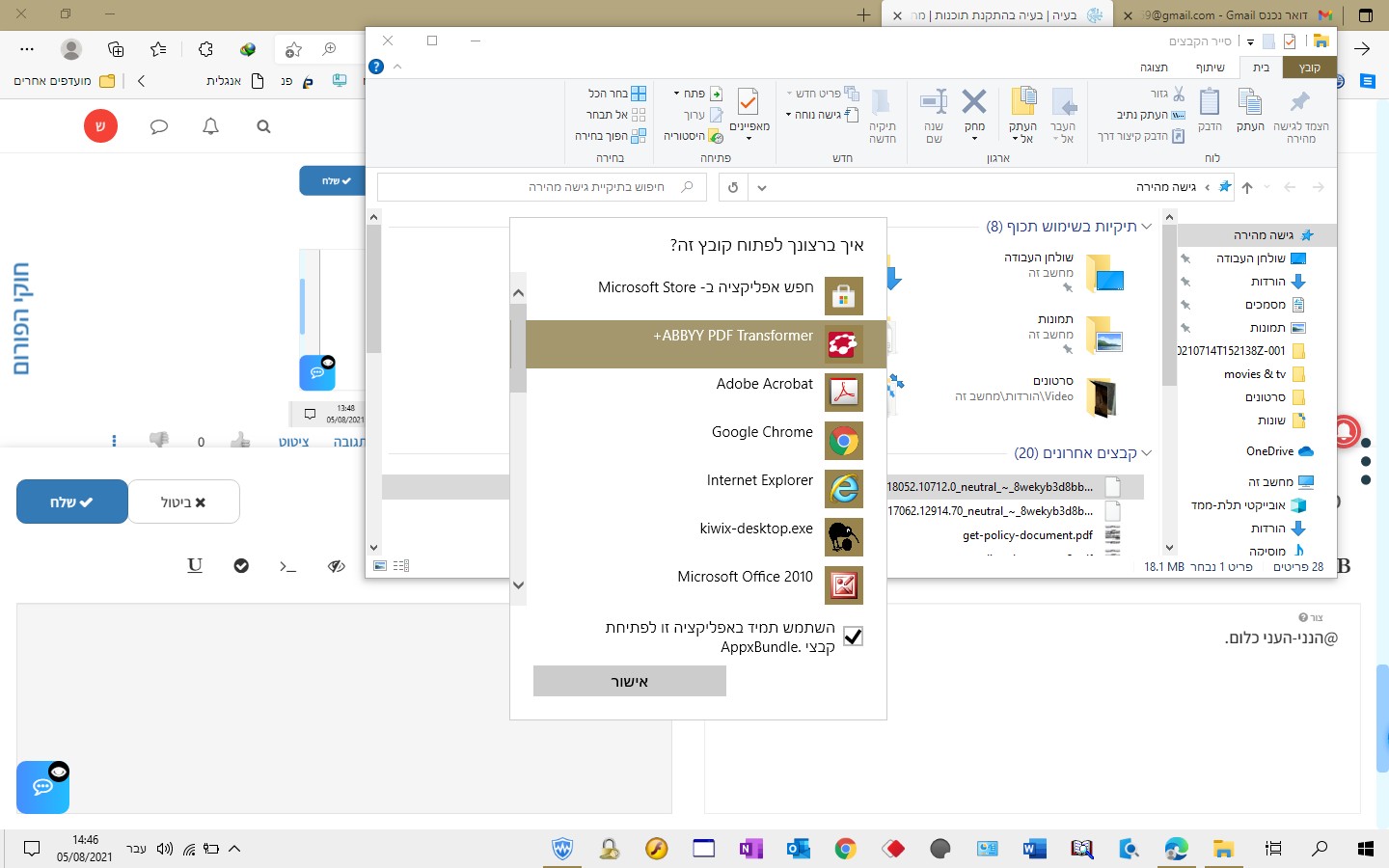
Task: Select movies & tv folder in navigation pane
Action: click(x=1264, y=374)
